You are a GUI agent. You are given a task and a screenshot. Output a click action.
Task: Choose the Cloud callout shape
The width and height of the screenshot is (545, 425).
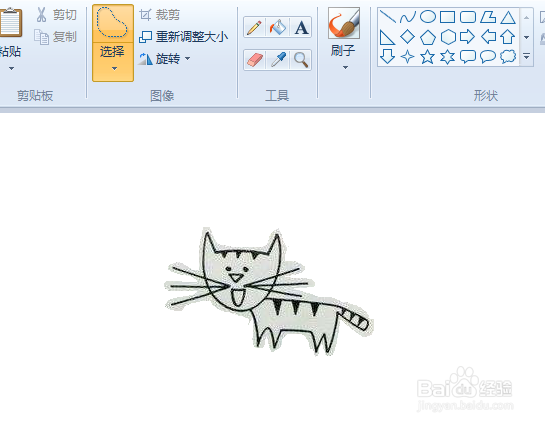508,56
